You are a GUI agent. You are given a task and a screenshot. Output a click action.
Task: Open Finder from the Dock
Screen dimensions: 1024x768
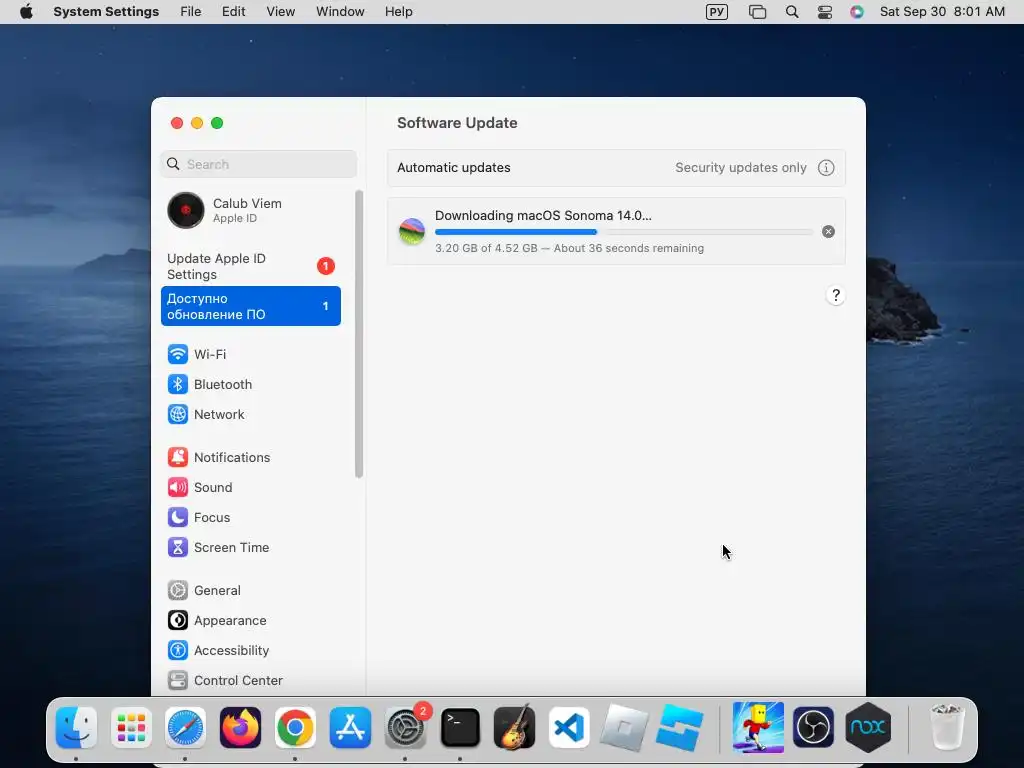[76, 727]
